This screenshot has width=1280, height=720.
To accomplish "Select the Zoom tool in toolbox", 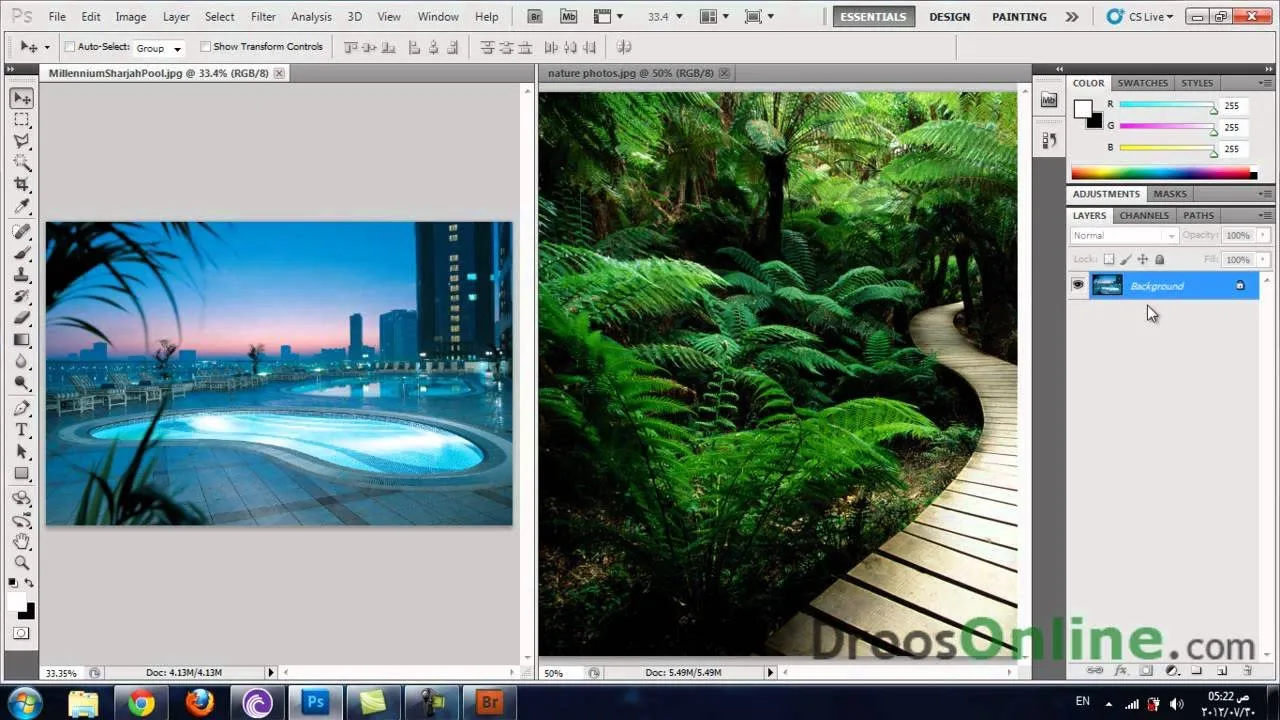I will [x=21, y=562].
